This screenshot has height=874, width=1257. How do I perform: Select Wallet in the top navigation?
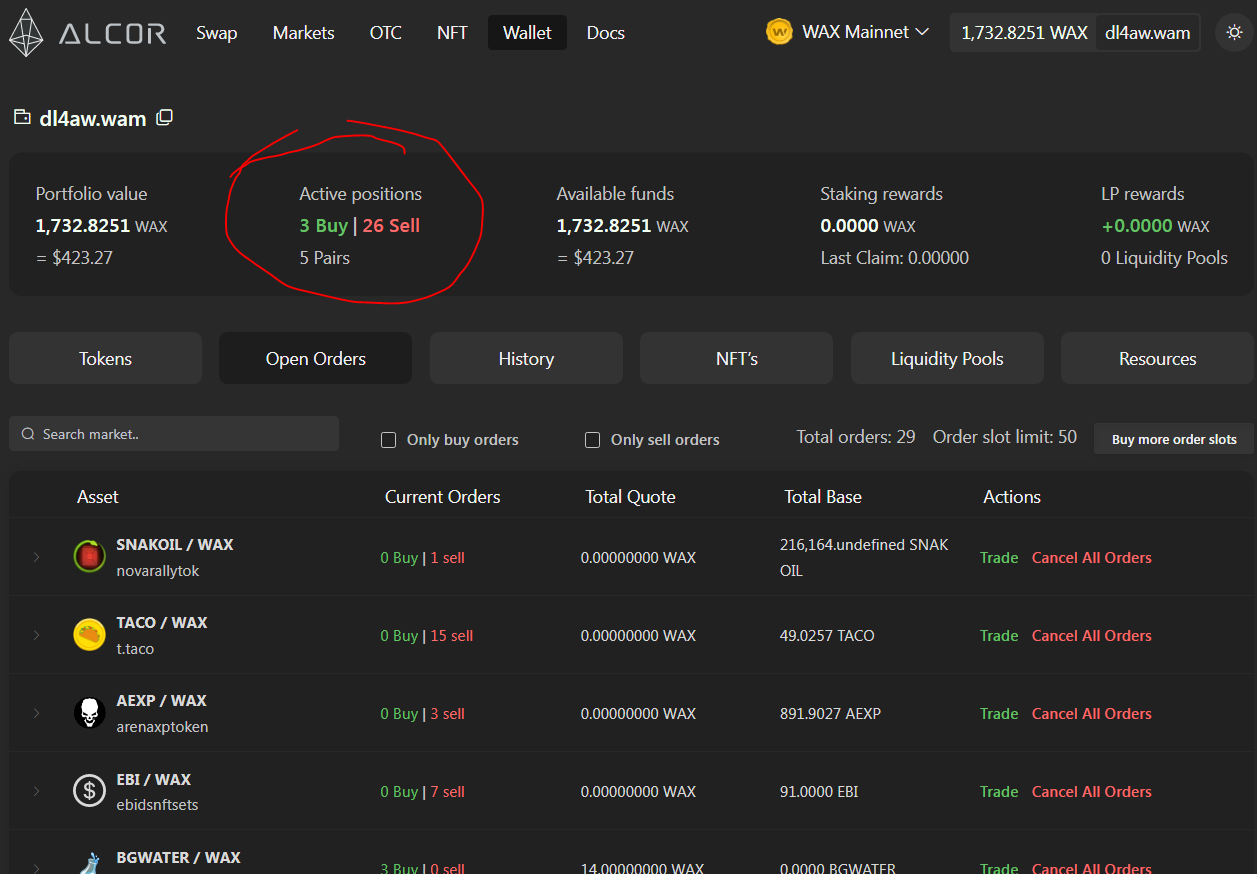click(x=527, y=33)
